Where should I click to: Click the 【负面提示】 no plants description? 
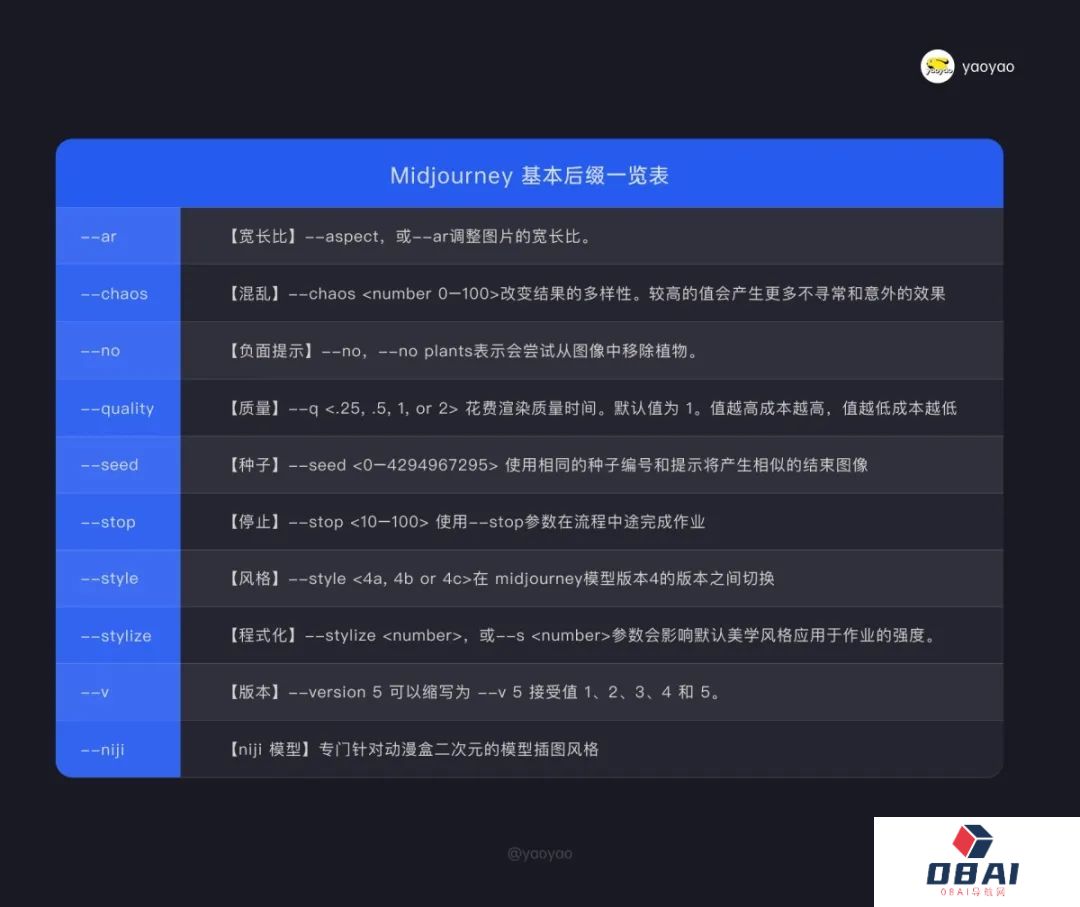pyautogui.click(x=462, y=351)
